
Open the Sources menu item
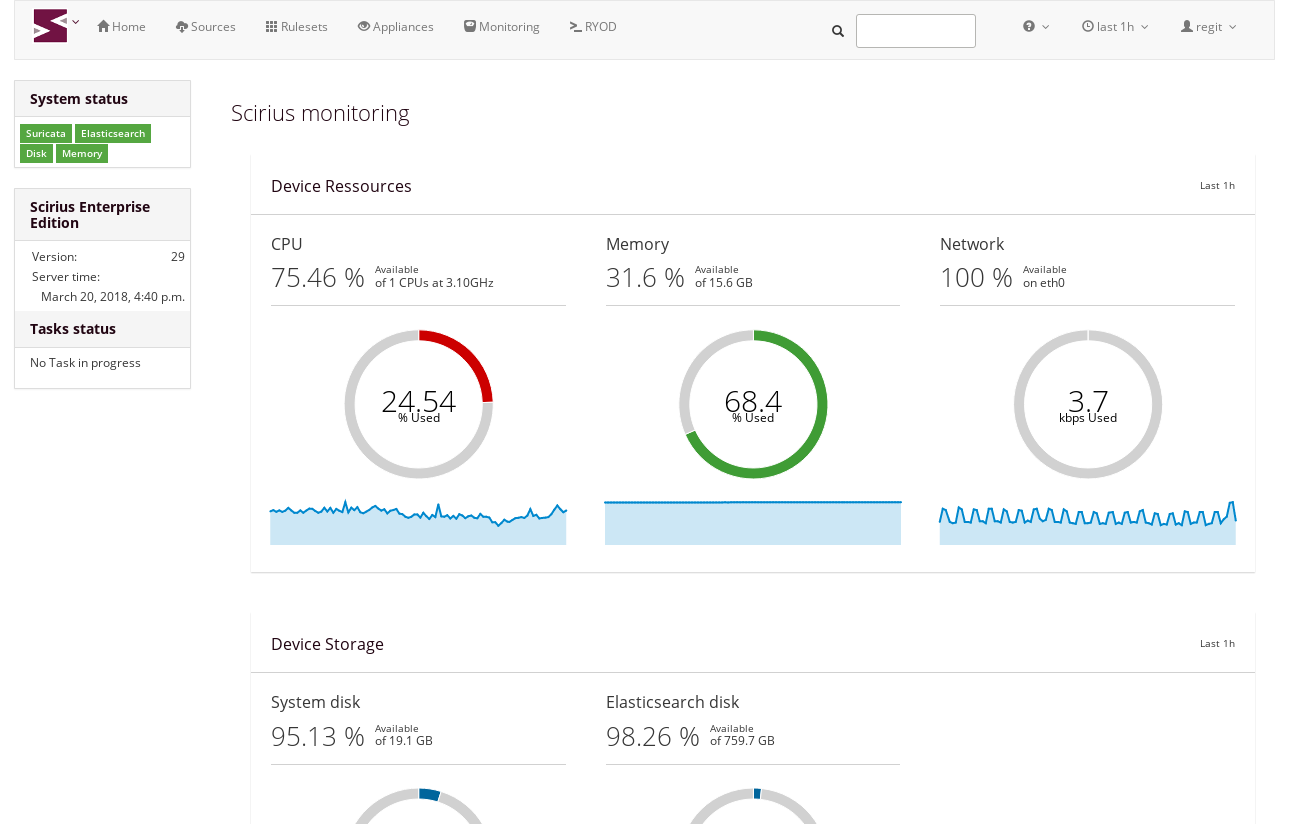click(x=205, y=27)
